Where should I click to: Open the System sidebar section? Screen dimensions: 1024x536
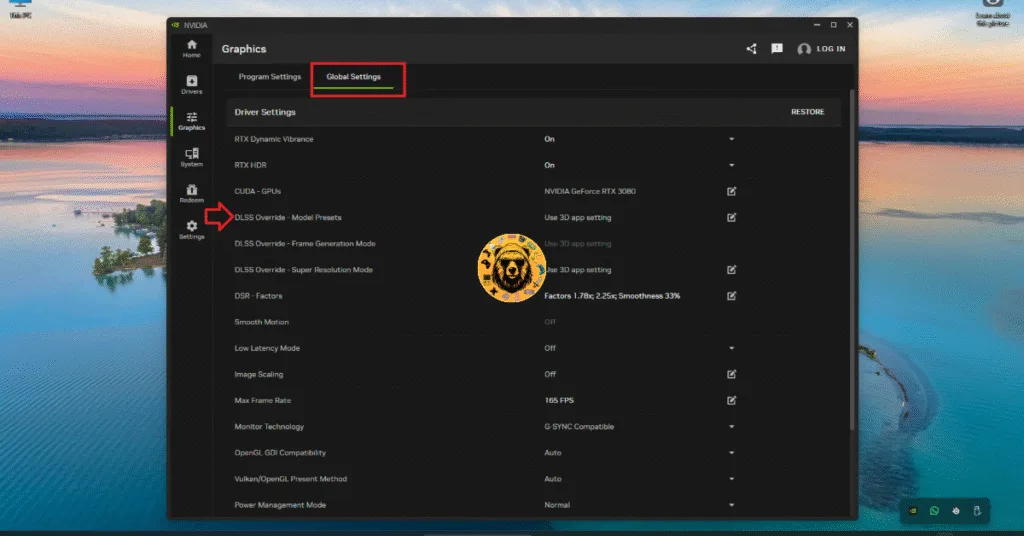[x=191, y=157]
